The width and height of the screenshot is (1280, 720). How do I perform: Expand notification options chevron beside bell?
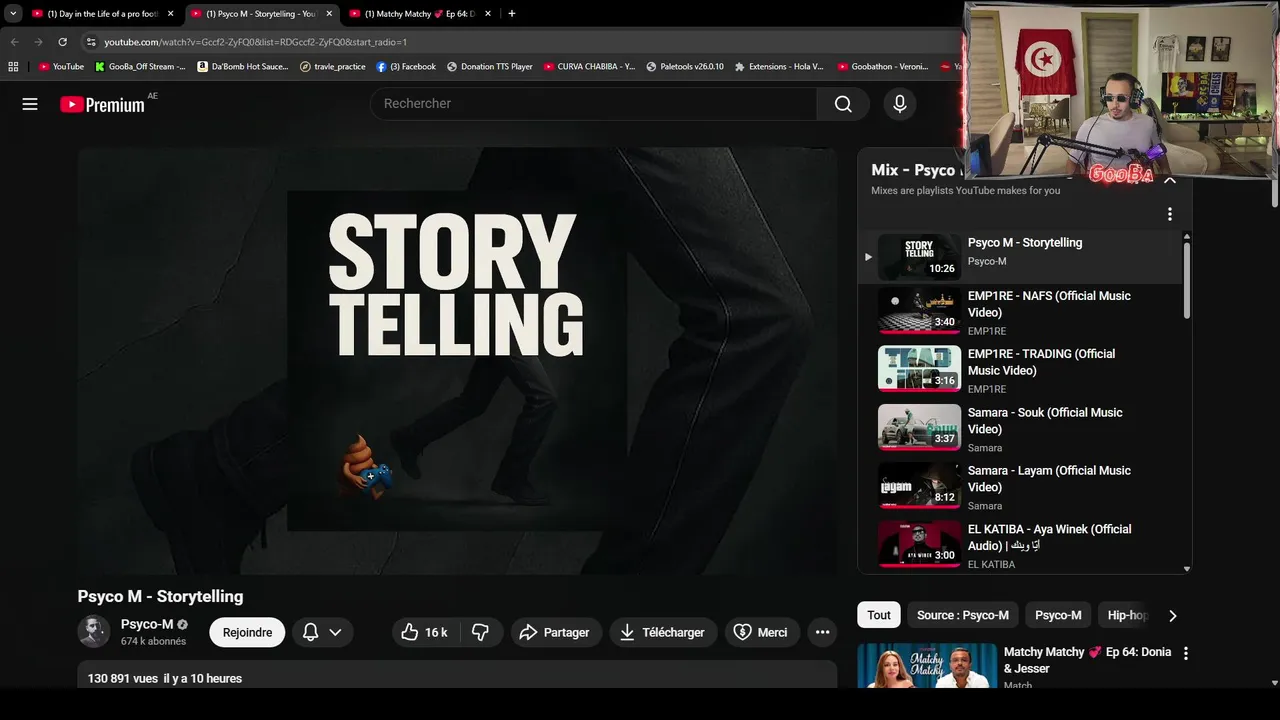(335, 632)
